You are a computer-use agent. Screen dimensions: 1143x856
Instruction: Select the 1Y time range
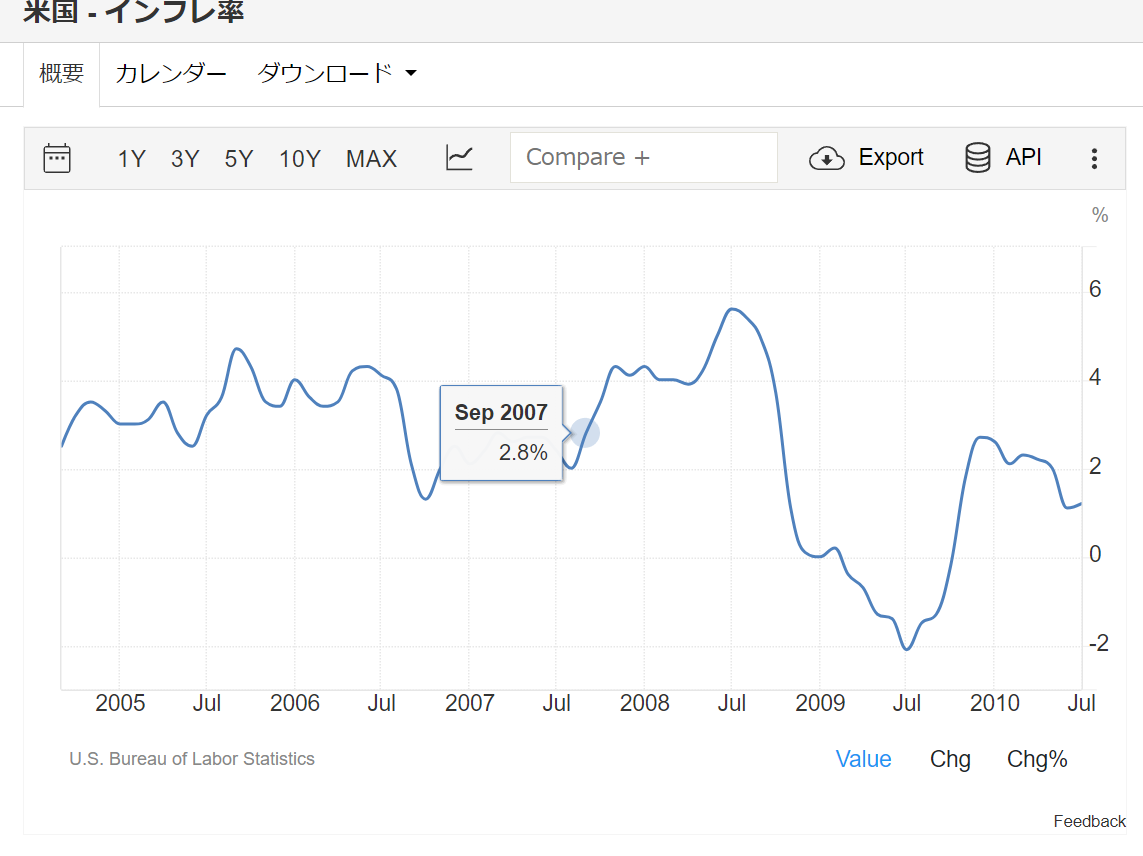(131, 159)
